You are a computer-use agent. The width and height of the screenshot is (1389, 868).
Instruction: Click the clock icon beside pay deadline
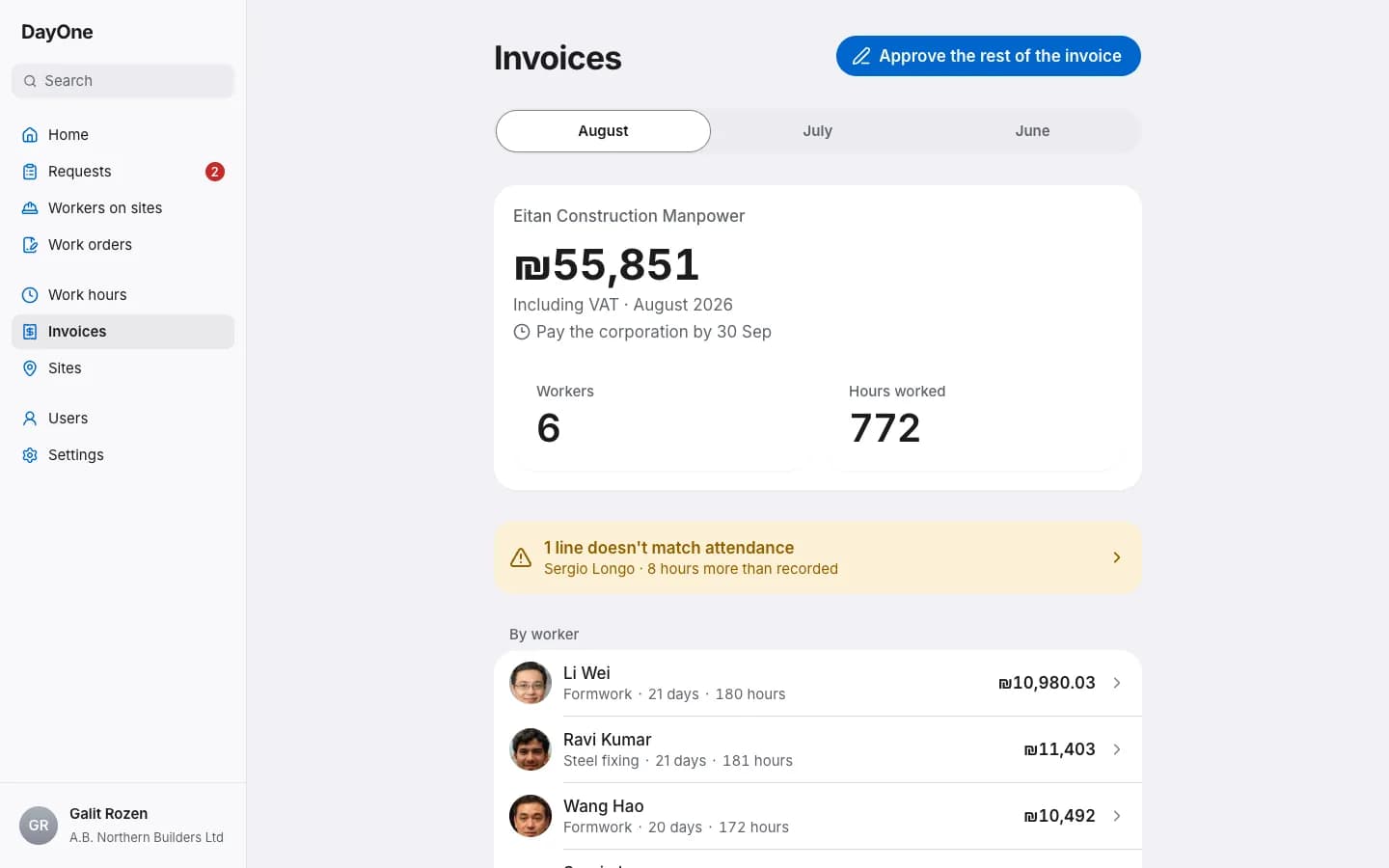pyautogui.click(x=522, y=332)
